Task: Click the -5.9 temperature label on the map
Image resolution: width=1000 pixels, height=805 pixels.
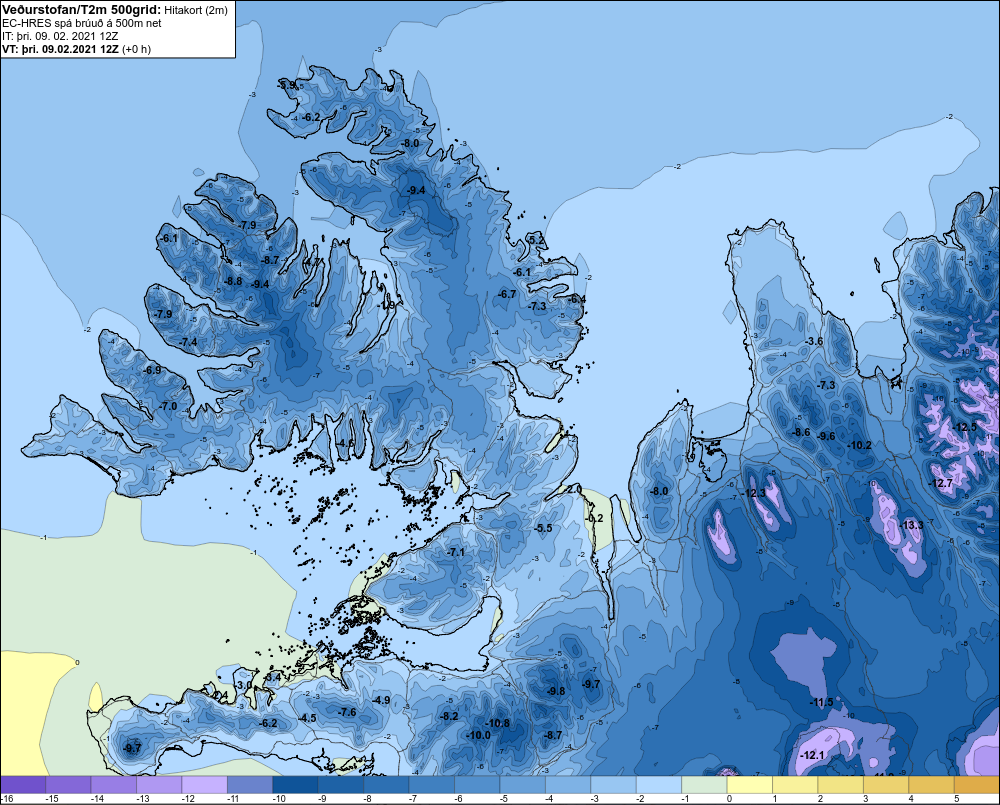Action: tap(288, 85)
